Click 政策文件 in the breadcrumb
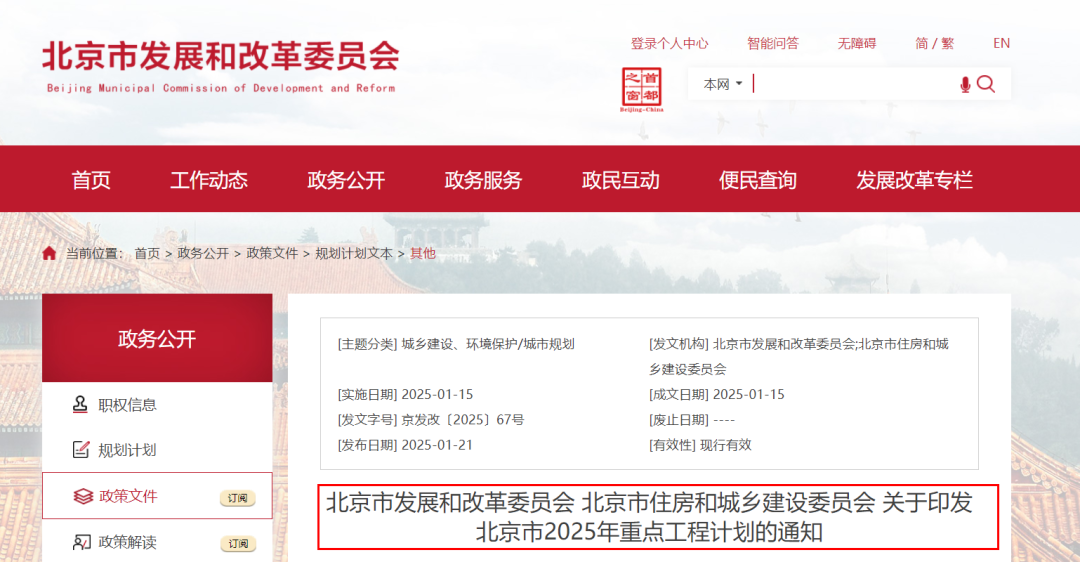 click(272, 253)
